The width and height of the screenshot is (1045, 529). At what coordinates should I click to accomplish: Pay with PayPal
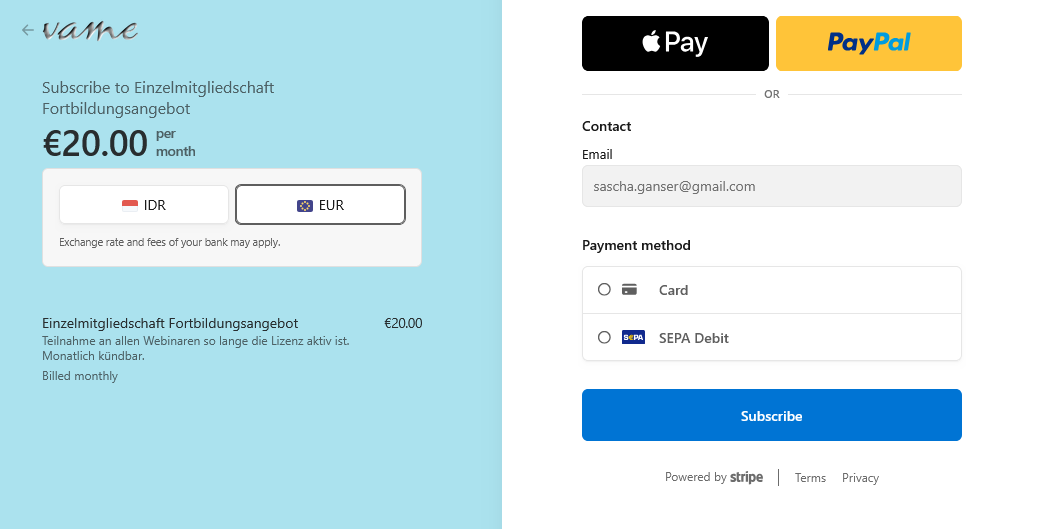pyautogui.click(x=868, y=43)
